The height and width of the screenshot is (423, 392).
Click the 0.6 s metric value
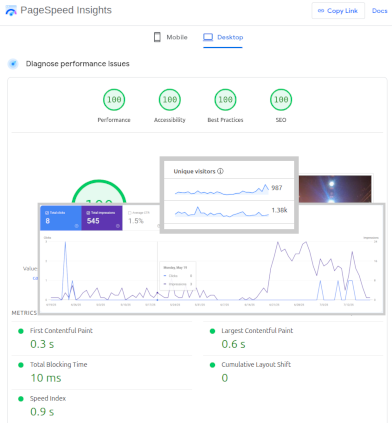[233, 344]
